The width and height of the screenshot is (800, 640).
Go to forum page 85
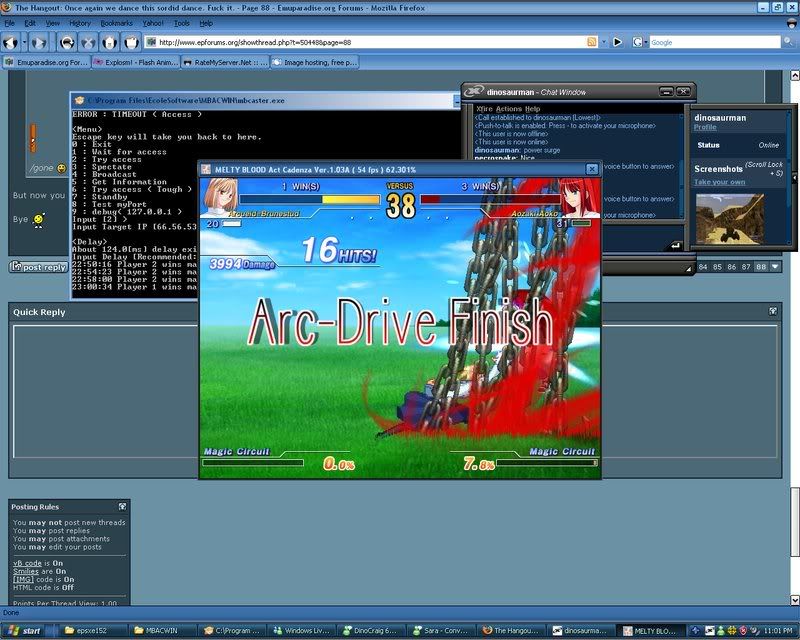(717, 267)
